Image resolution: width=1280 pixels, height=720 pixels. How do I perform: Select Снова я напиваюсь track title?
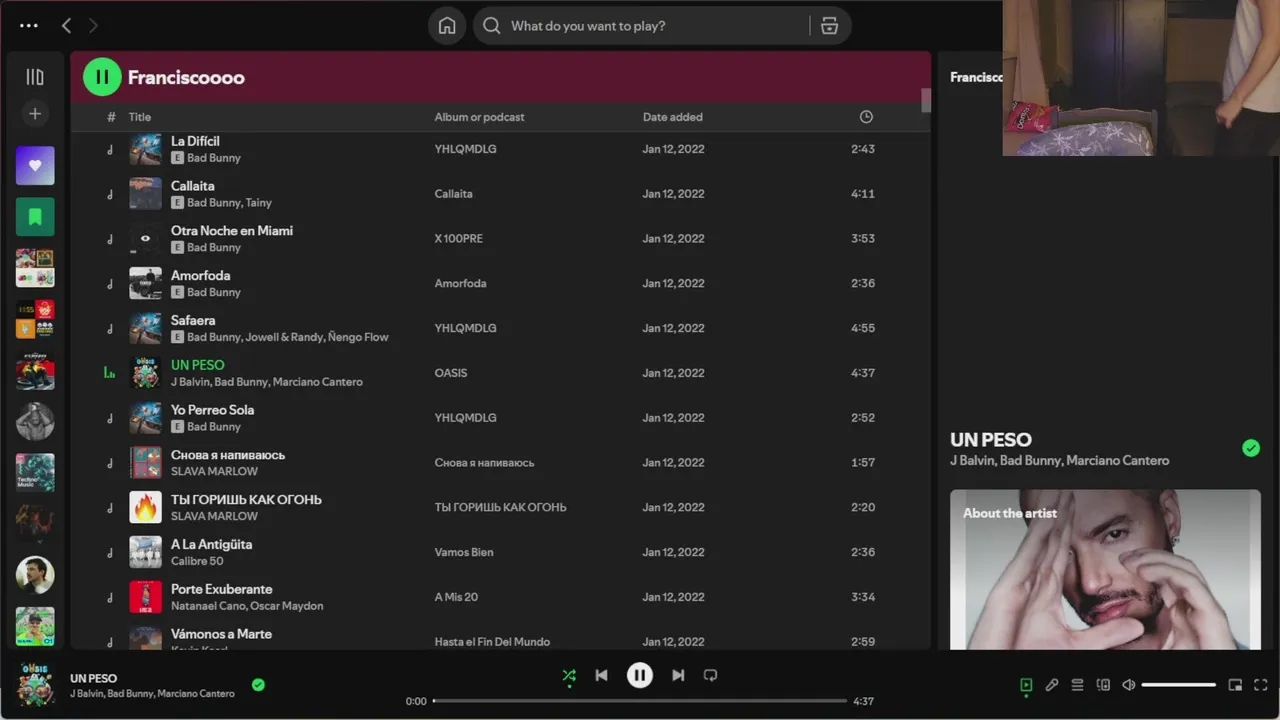(x=228, y=455)
